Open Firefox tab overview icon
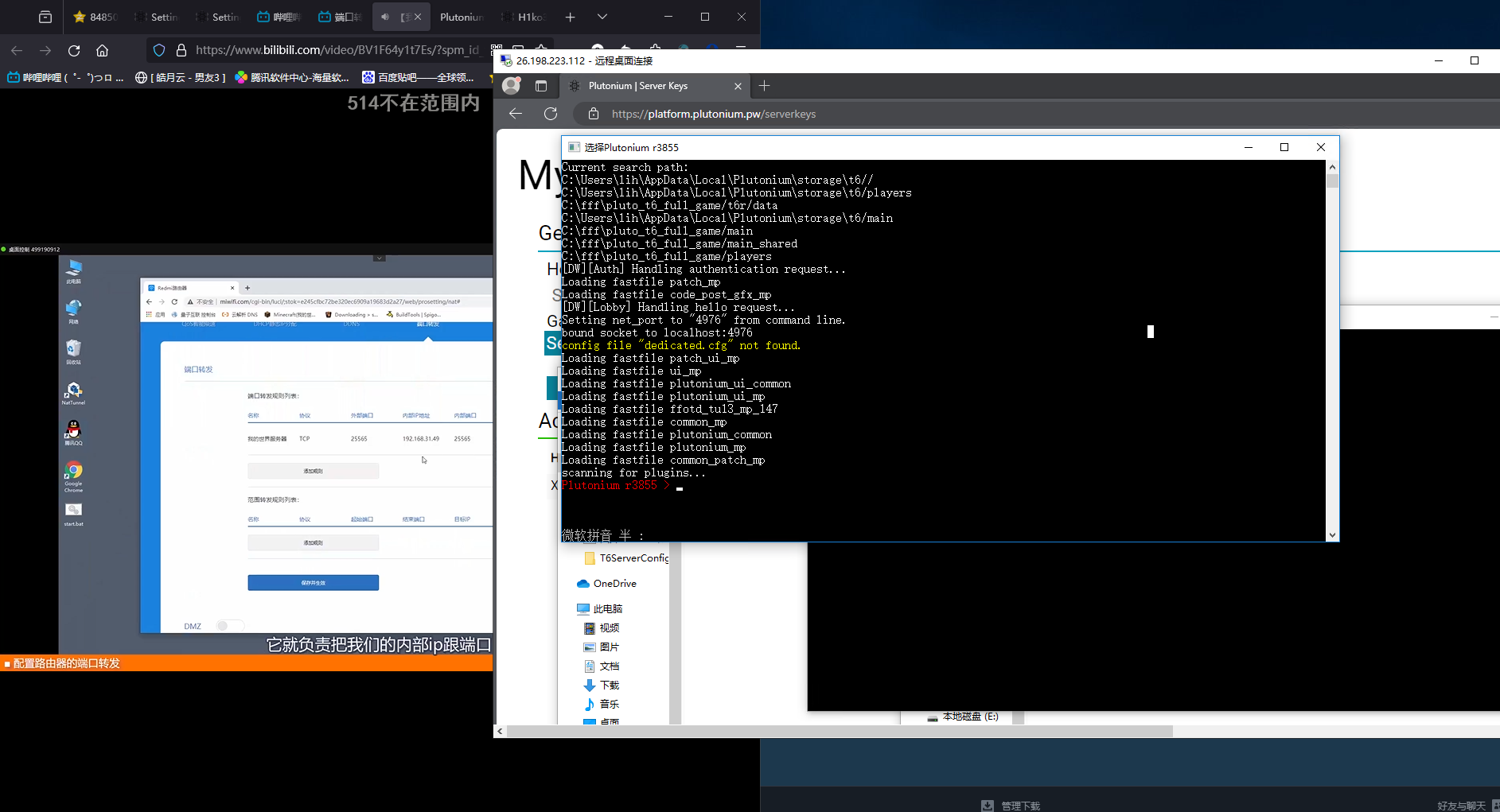This screenshot has width=1500, height=812. click(45, 17)
